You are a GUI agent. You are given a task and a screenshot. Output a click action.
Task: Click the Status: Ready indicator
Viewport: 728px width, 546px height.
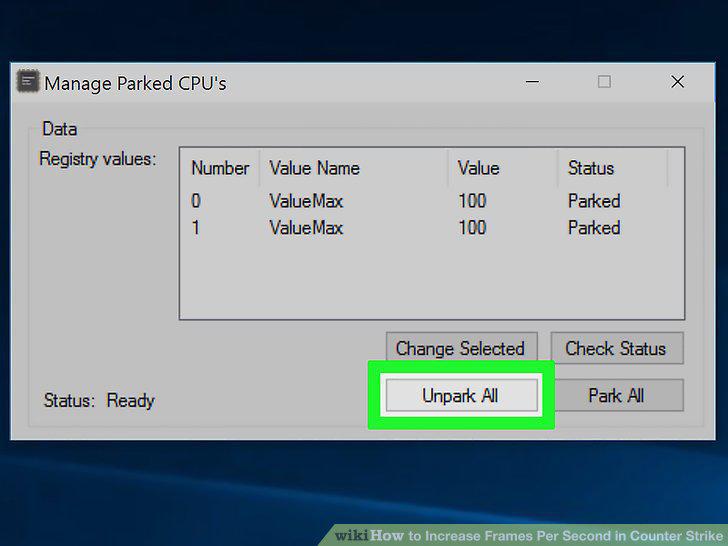click(99, 400)
